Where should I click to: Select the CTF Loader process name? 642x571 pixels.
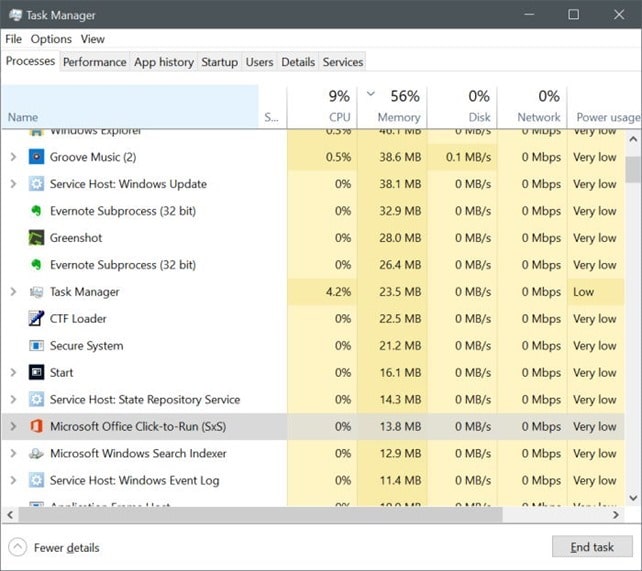[78, 318]
